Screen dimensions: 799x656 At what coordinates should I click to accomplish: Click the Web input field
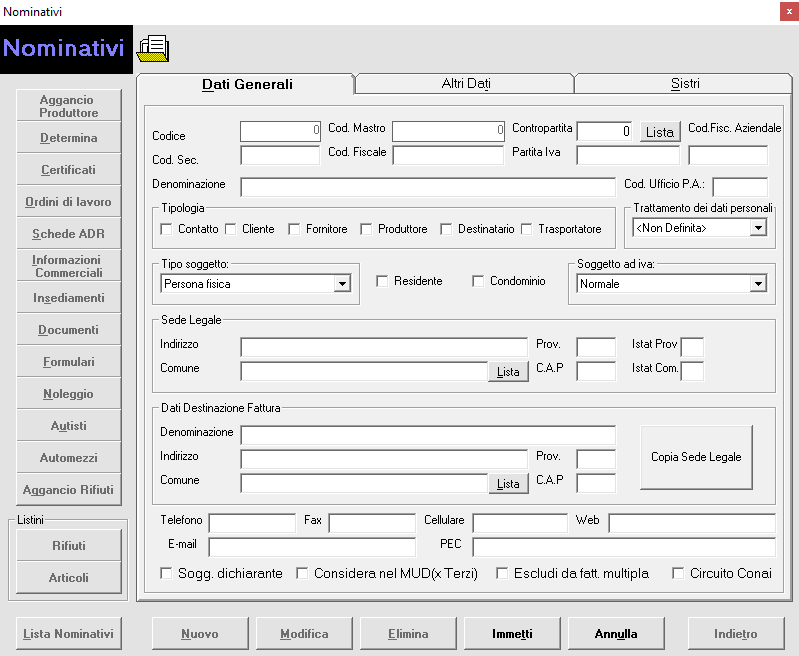tap(692, 523)
